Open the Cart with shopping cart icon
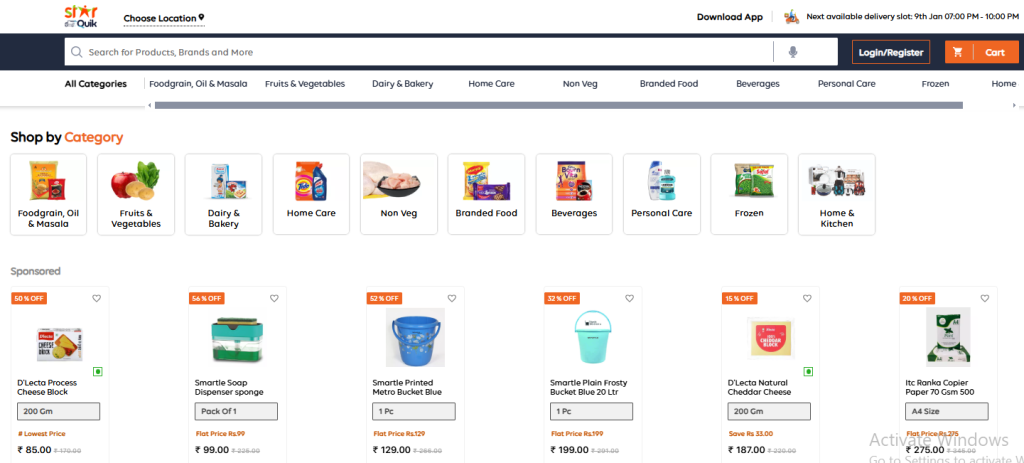Image resolution: width=1024 pixels, height=463 pixels. pos(980,52)
